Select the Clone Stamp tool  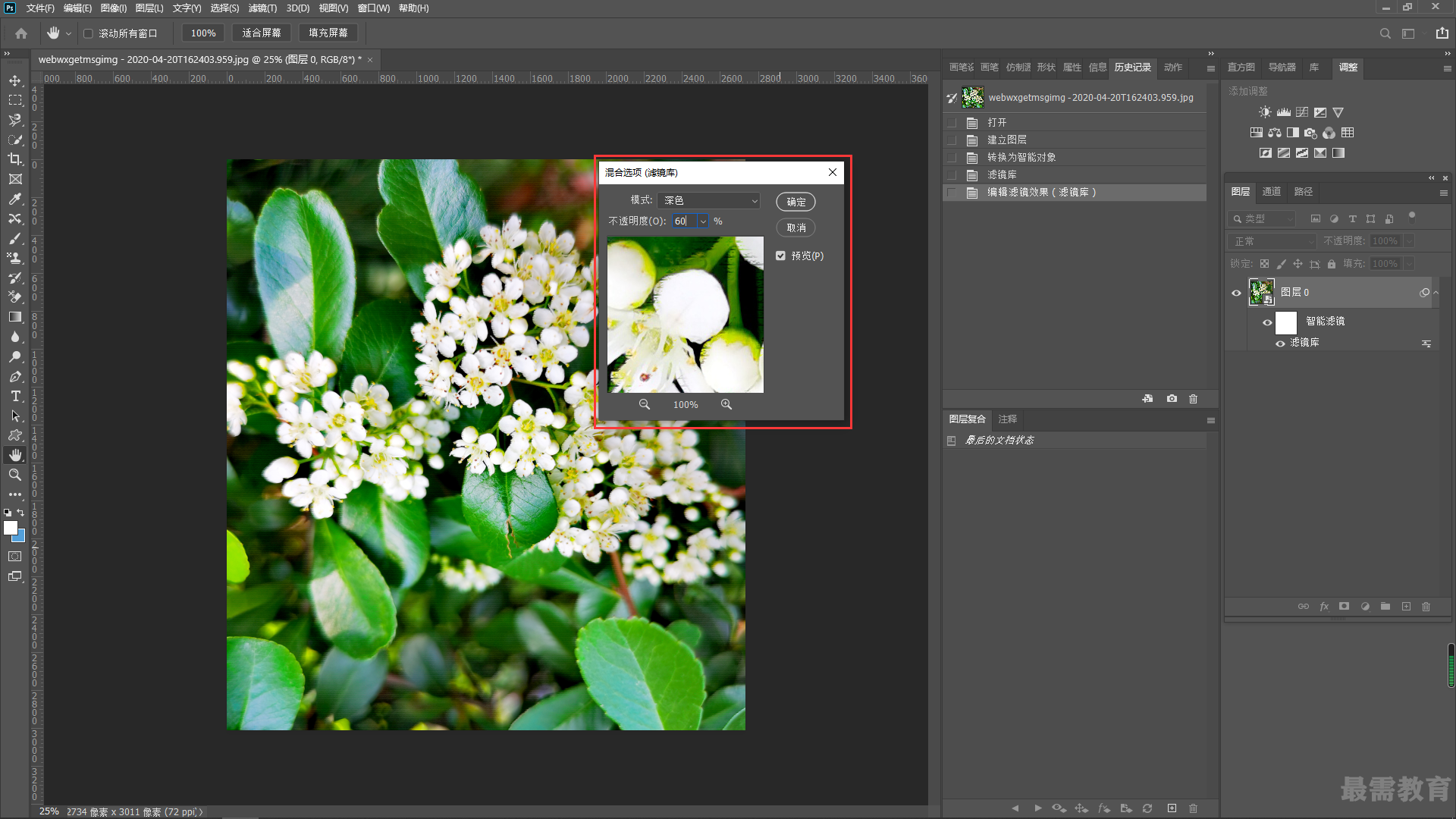point(15,258)
